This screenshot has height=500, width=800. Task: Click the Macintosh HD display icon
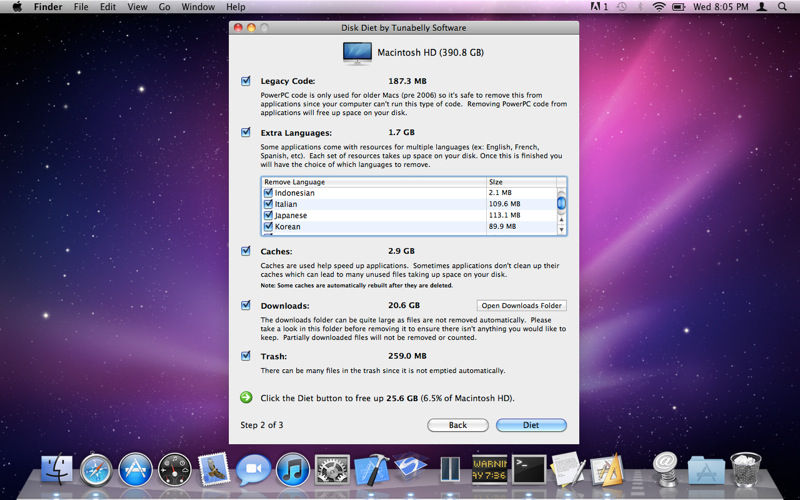point(357,53)
